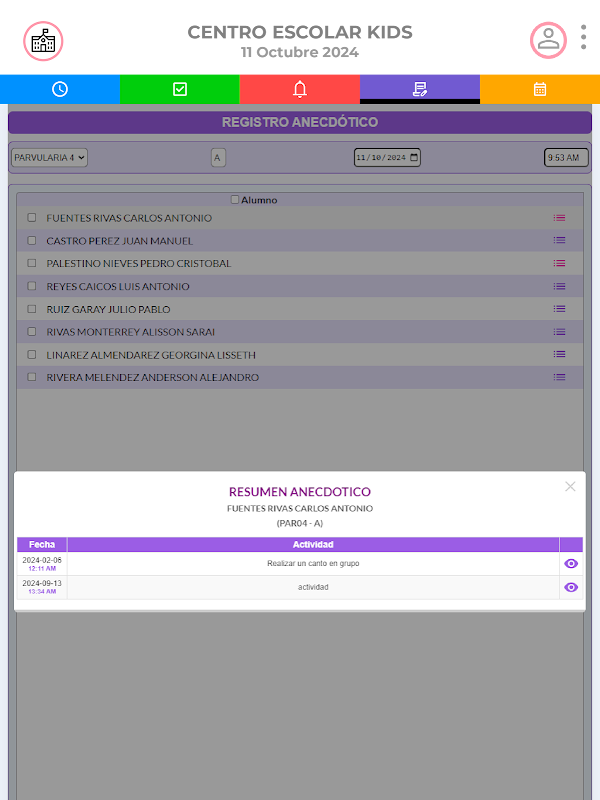Select student name REYES CAICOS LUIS ANTONIO
The image size is (600, 800).
pos(118,286)
